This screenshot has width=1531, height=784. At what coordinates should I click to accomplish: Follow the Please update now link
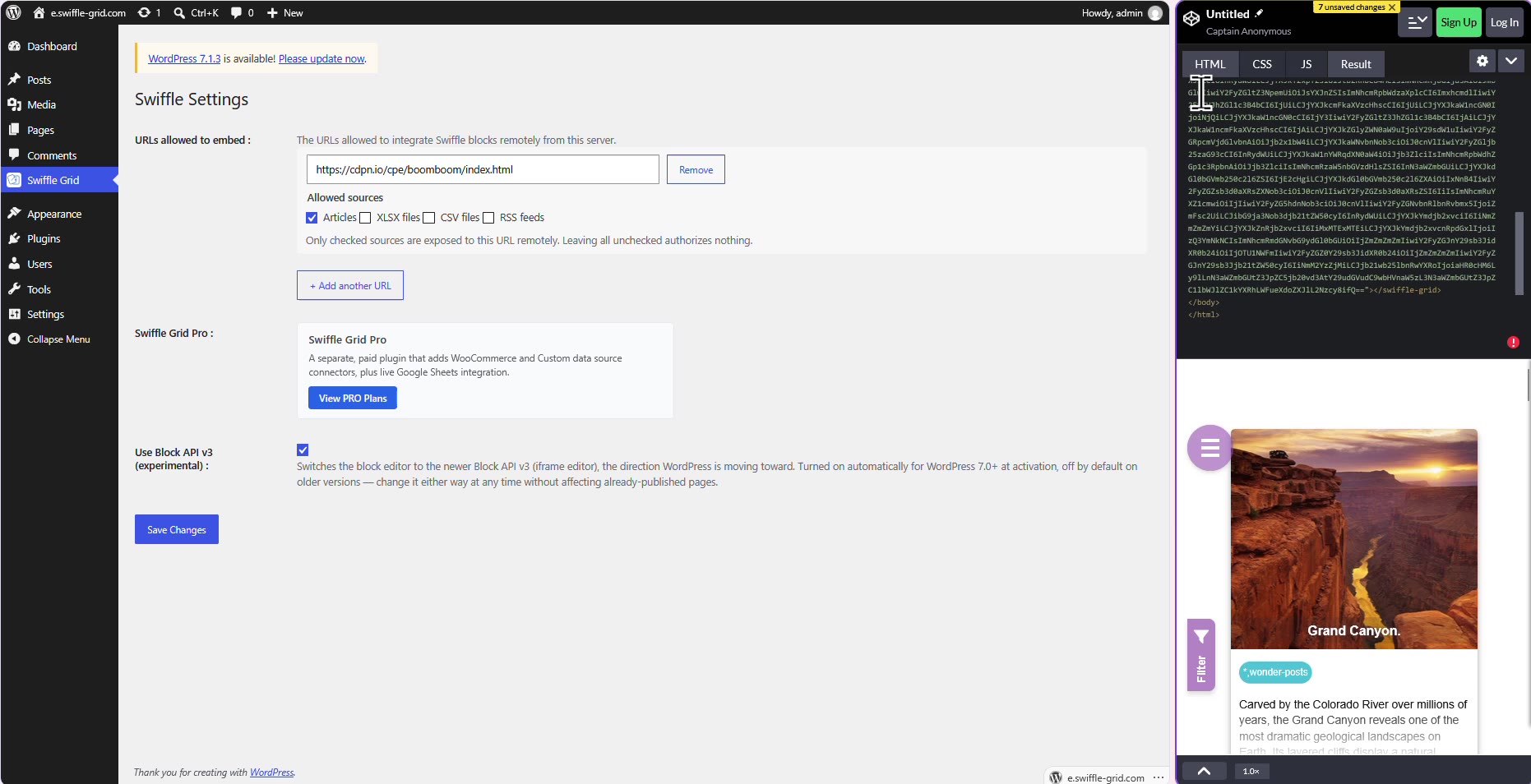tap(321, 58)
